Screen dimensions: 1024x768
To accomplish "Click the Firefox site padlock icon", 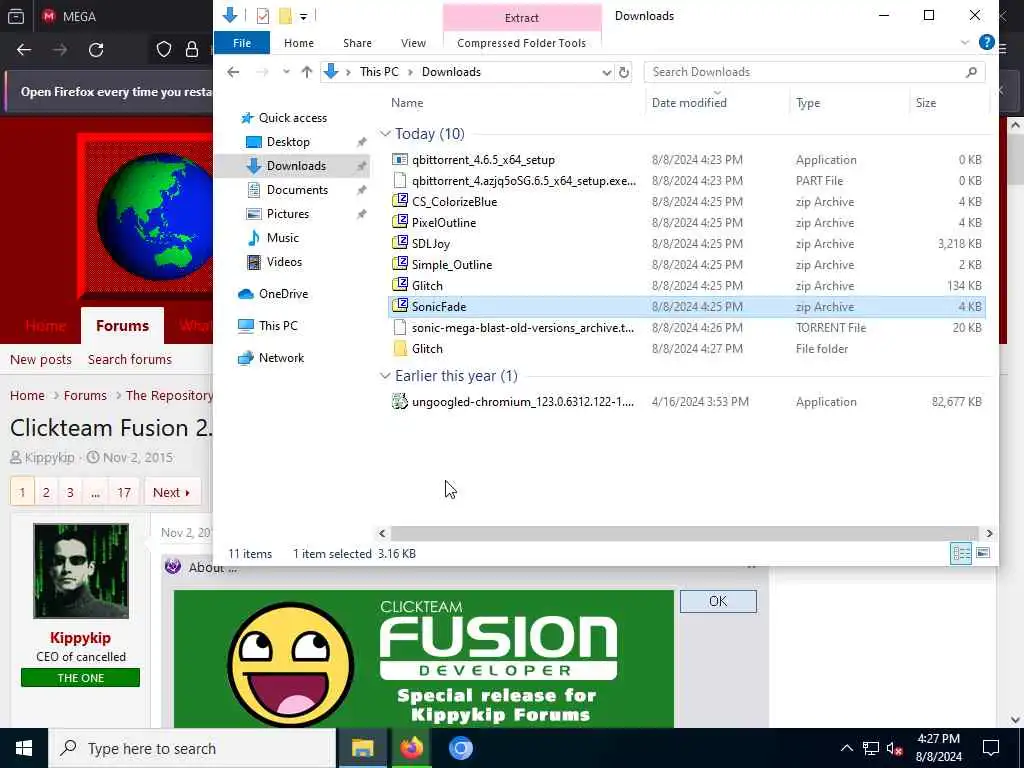I will click(x=192, y=50).
